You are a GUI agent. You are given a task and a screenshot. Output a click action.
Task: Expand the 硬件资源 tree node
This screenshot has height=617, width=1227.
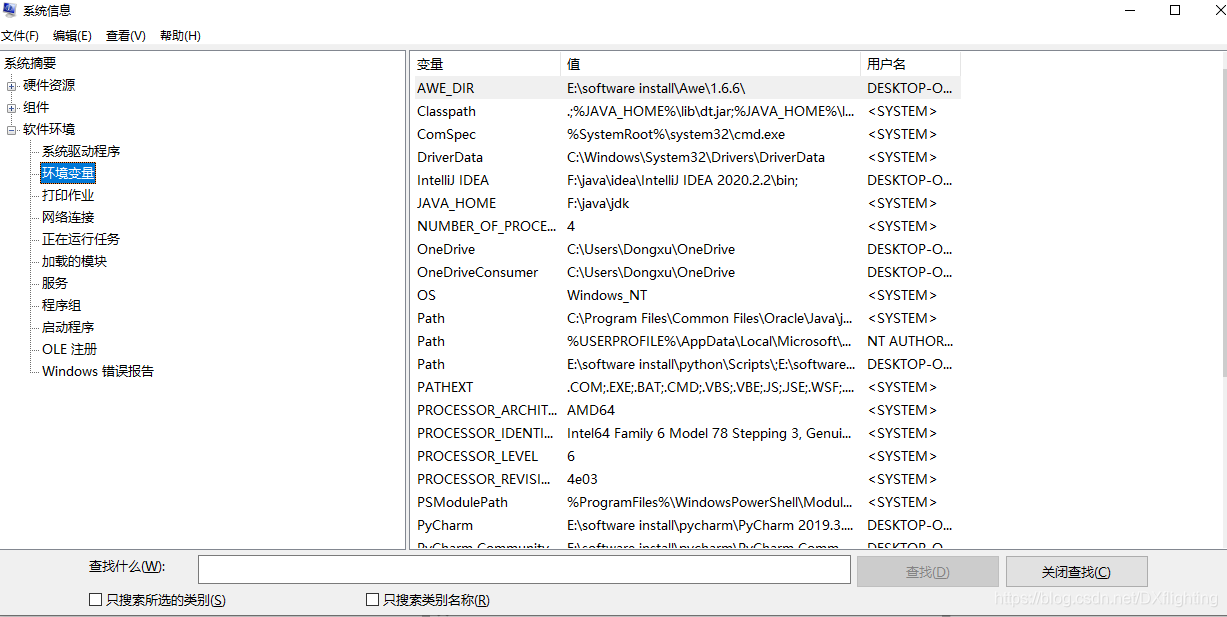click(x=12, y=86)
